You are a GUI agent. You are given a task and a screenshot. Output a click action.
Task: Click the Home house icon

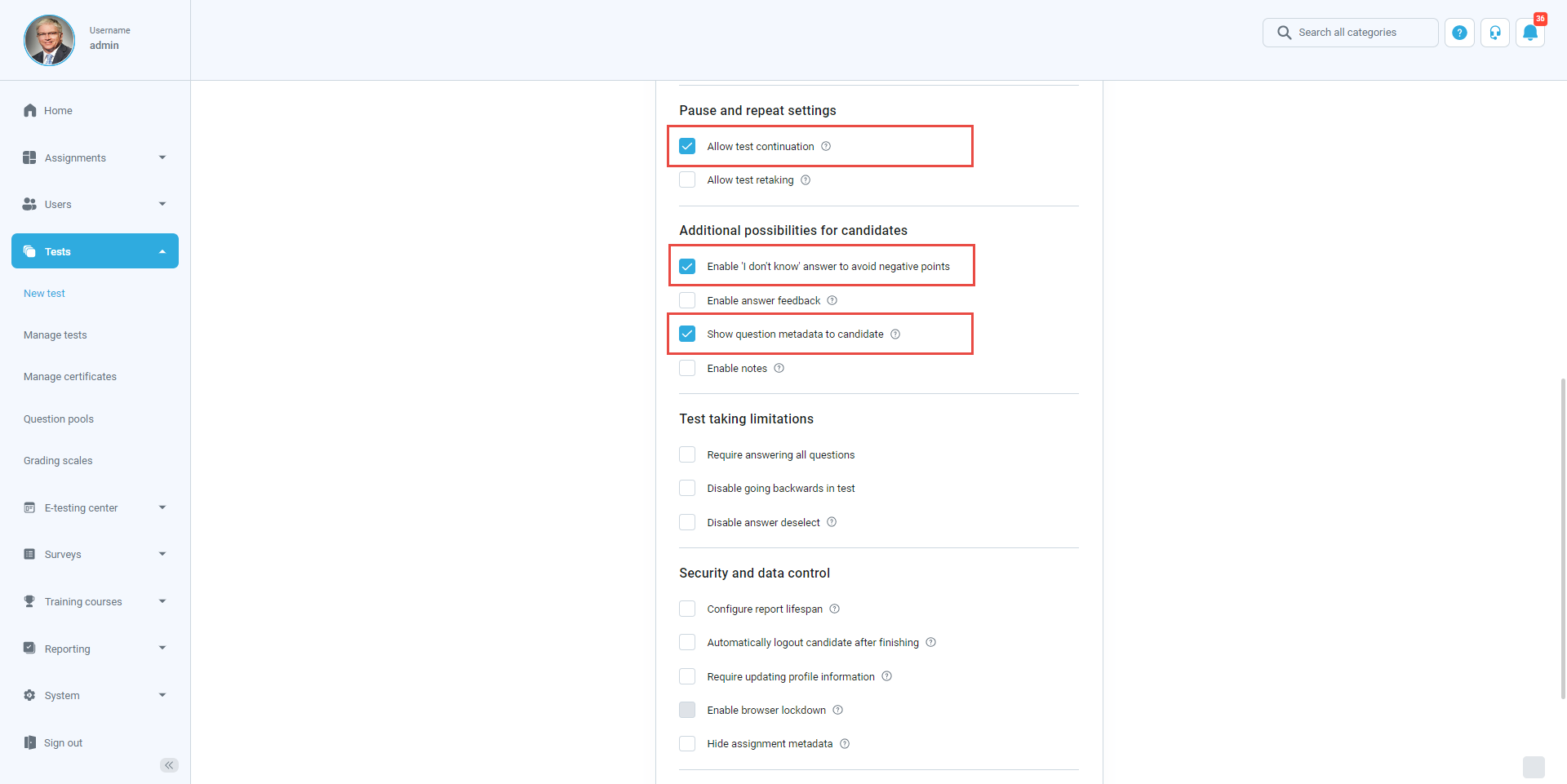(x=30, y=110)
